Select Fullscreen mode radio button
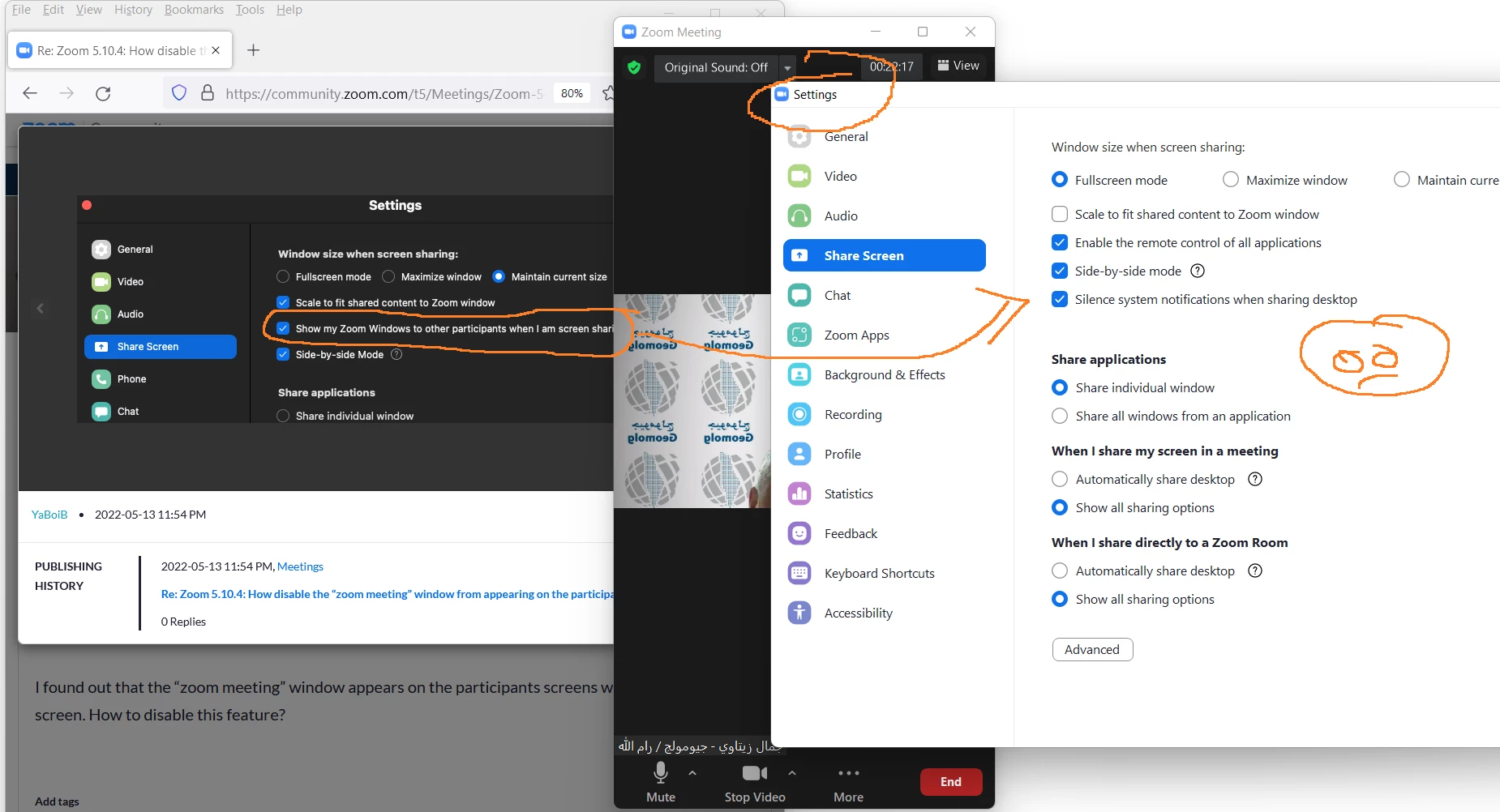Screen dimensions: 1500x812 (x=1060, y=180)
